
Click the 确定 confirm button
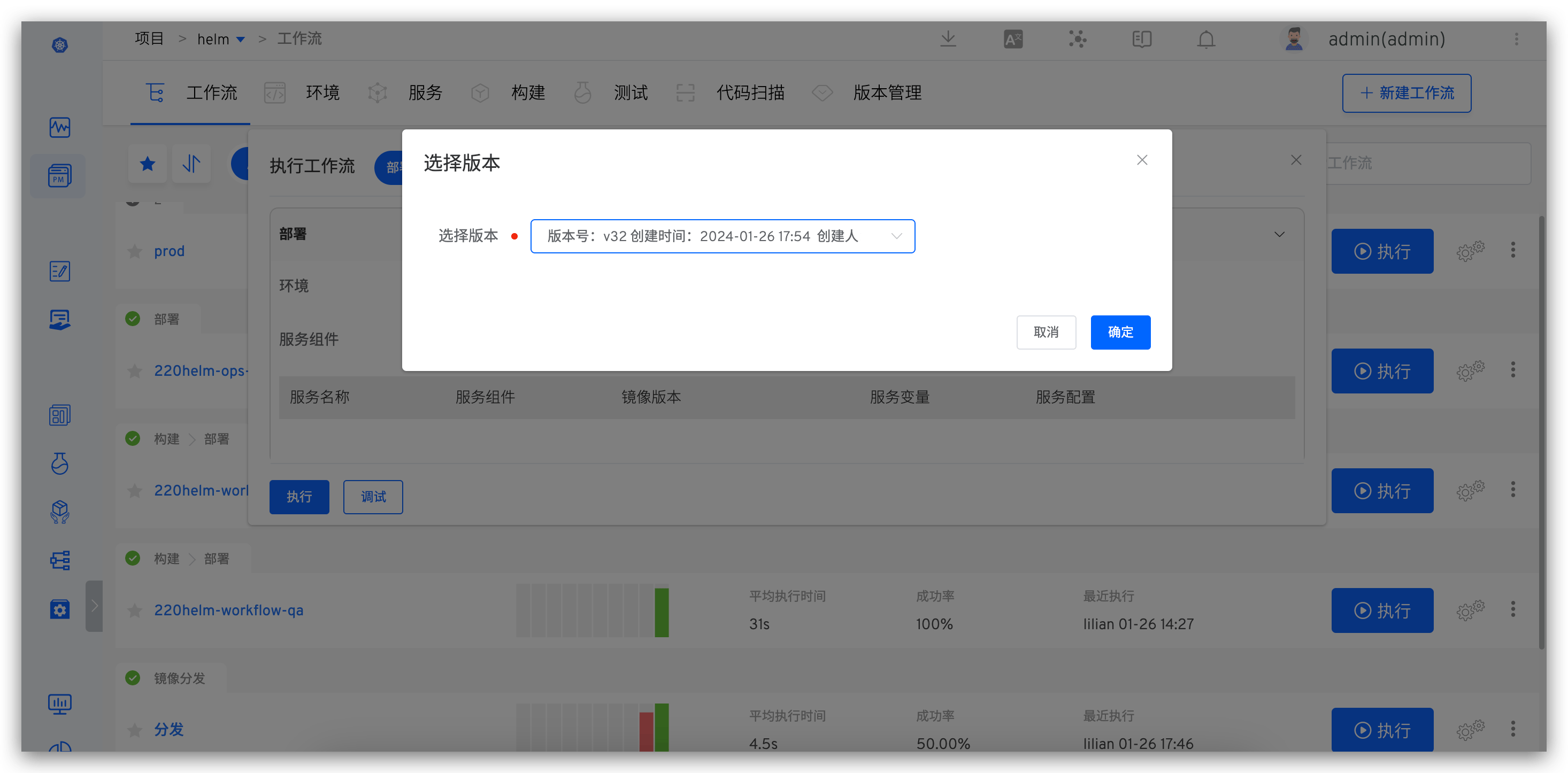1120,333
